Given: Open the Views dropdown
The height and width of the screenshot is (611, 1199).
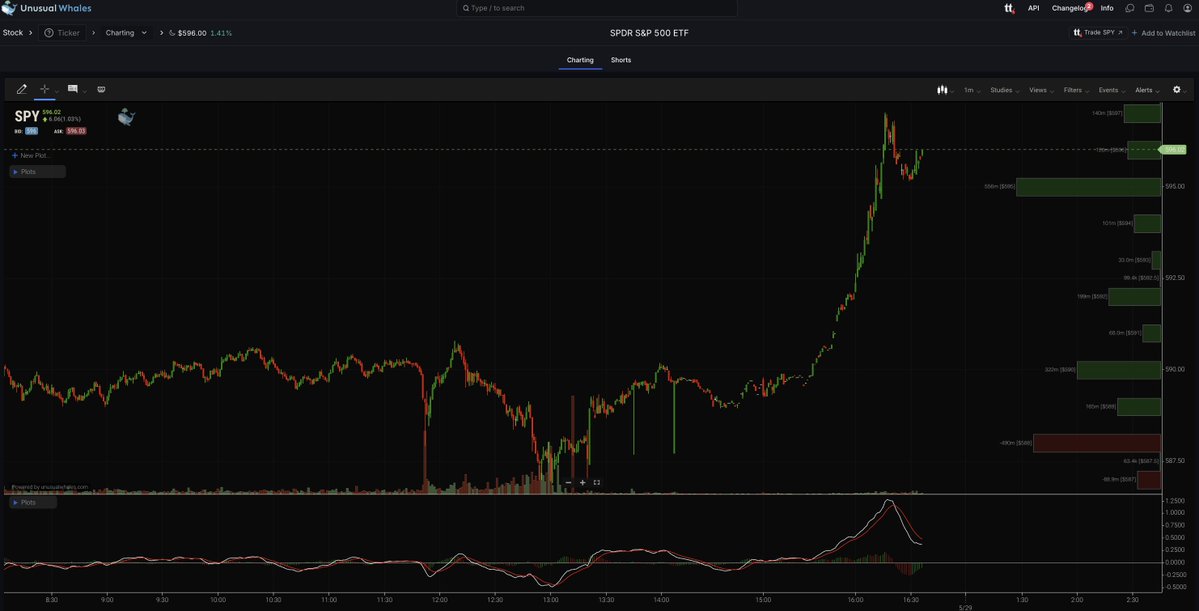Looking at the screenshot, I should 1041,90.
